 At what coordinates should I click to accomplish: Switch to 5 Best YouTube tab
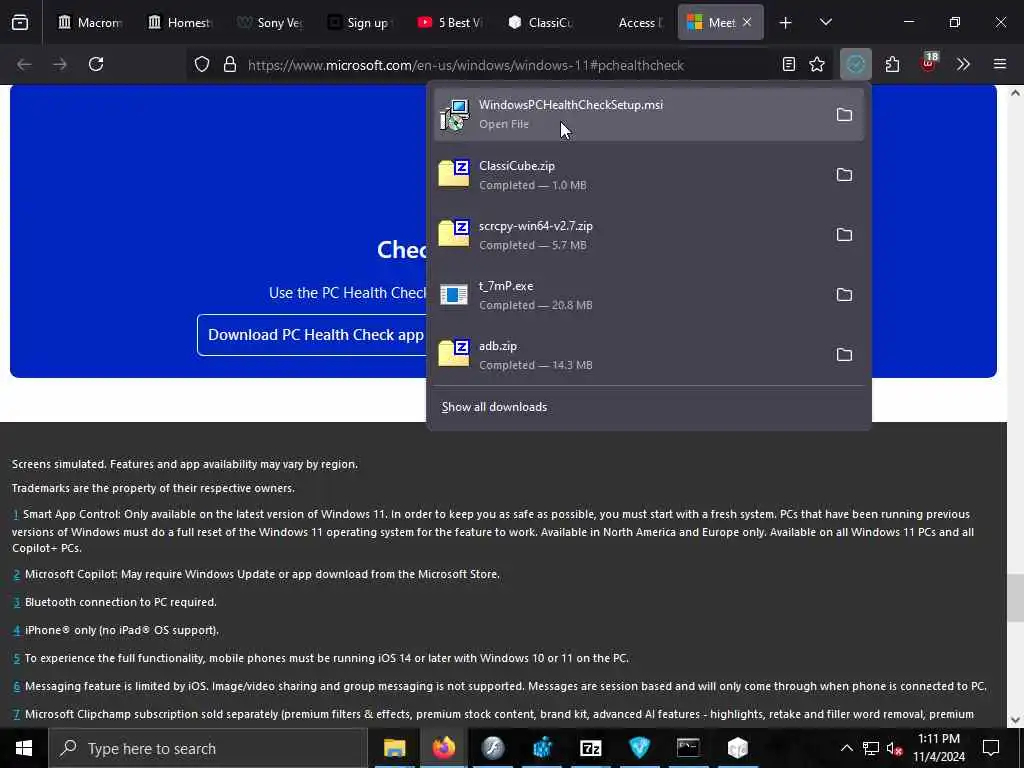point(450,22)
